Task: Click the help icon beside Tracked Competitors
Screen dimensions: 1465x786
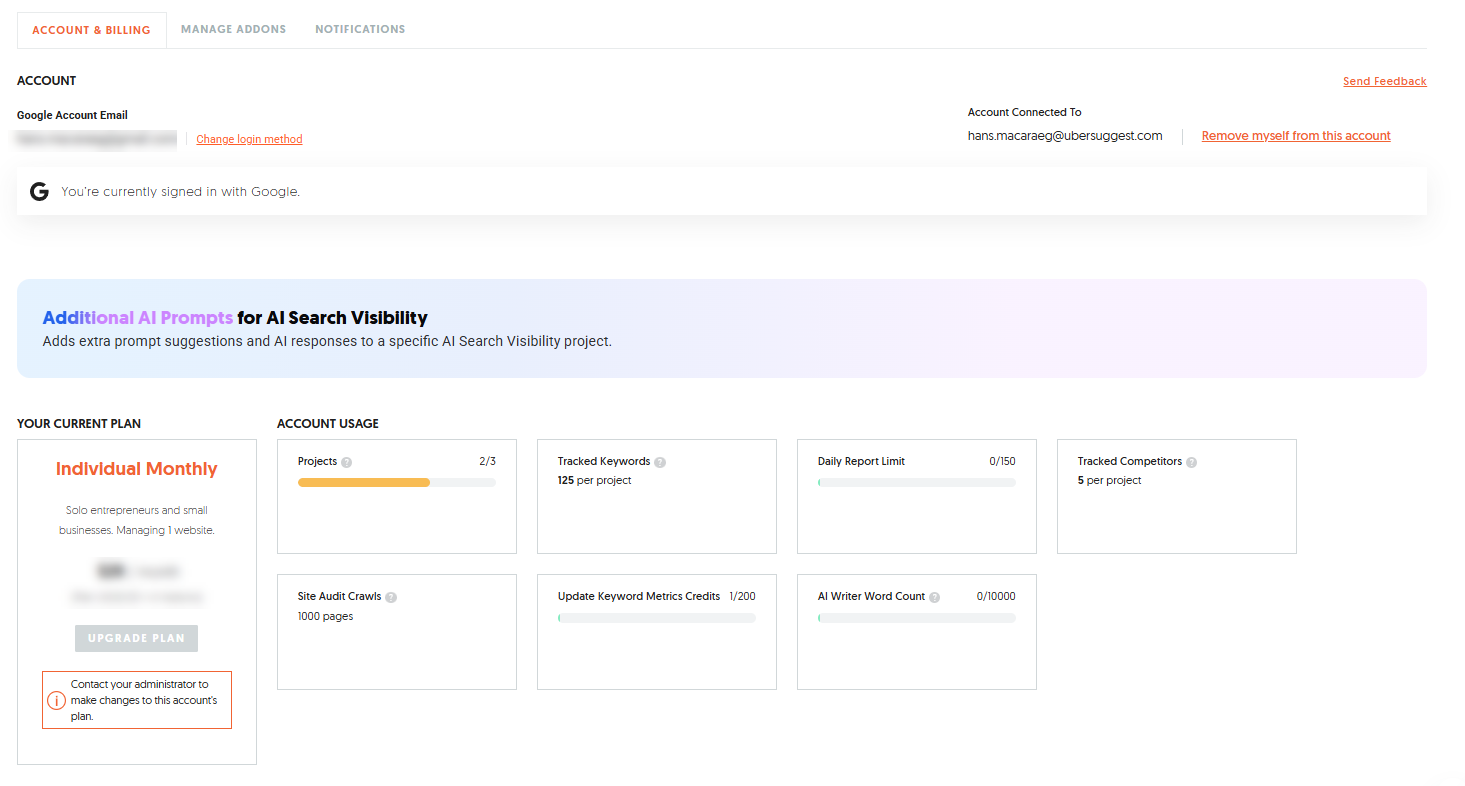Action: tap(1192, 462)
